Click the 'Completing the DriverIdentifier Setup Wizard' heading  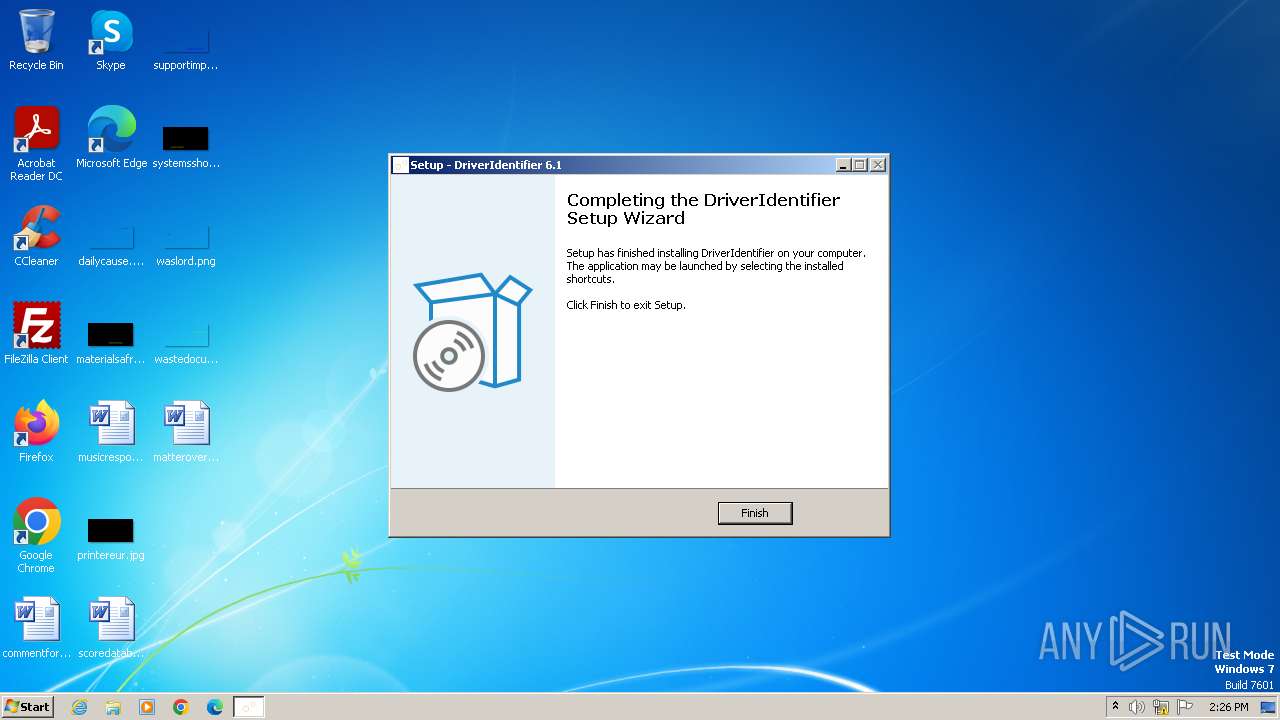coord(703,209)
